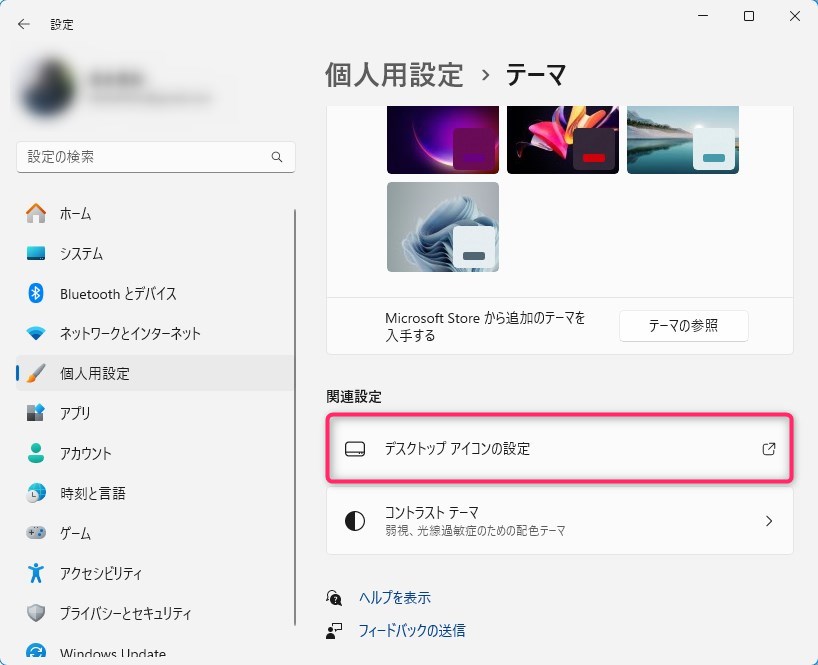Click the Apps icon next to アプリ
The image size is (818, 665).
click(36, 413)
